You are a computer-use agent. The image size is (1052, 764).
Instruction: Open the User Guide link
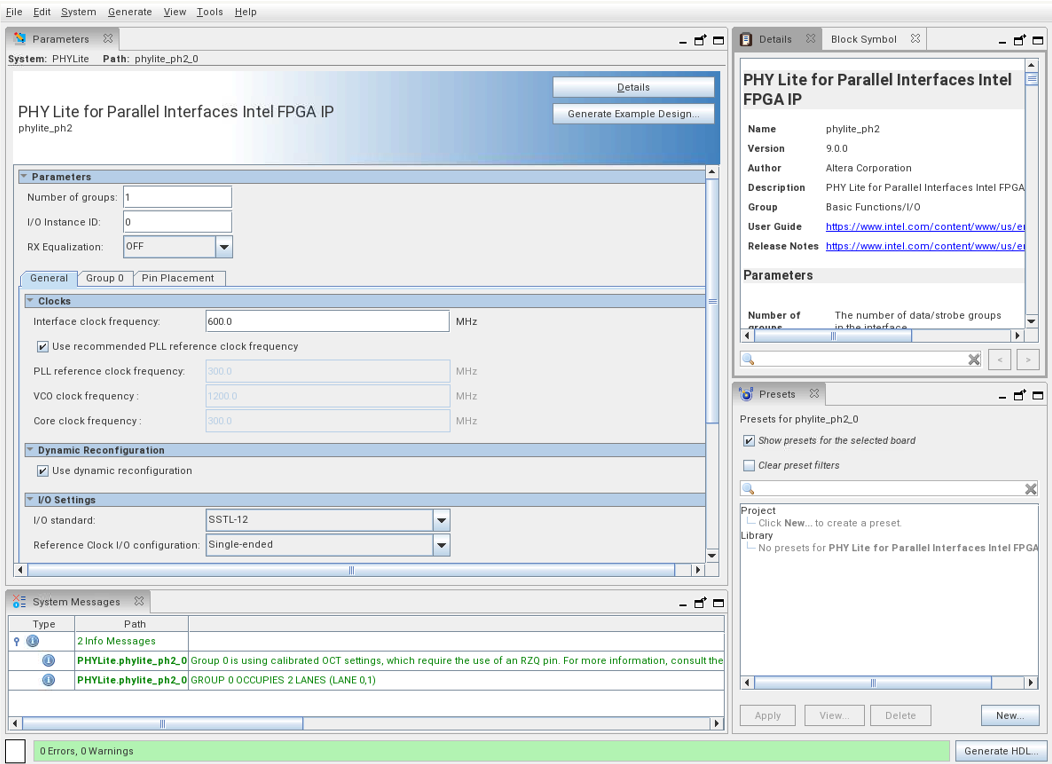[925, 227]
